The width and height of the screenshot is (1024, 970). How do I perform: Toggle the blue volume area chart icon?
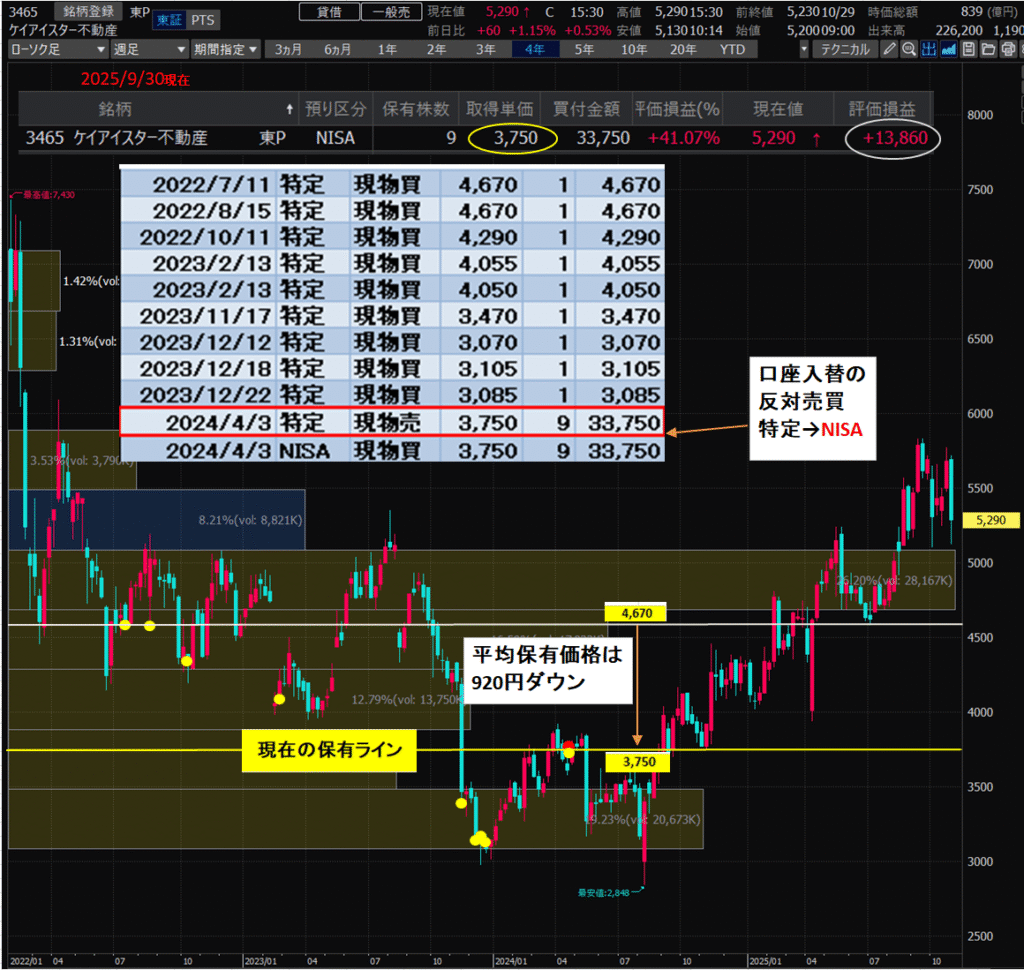(948, 49)
